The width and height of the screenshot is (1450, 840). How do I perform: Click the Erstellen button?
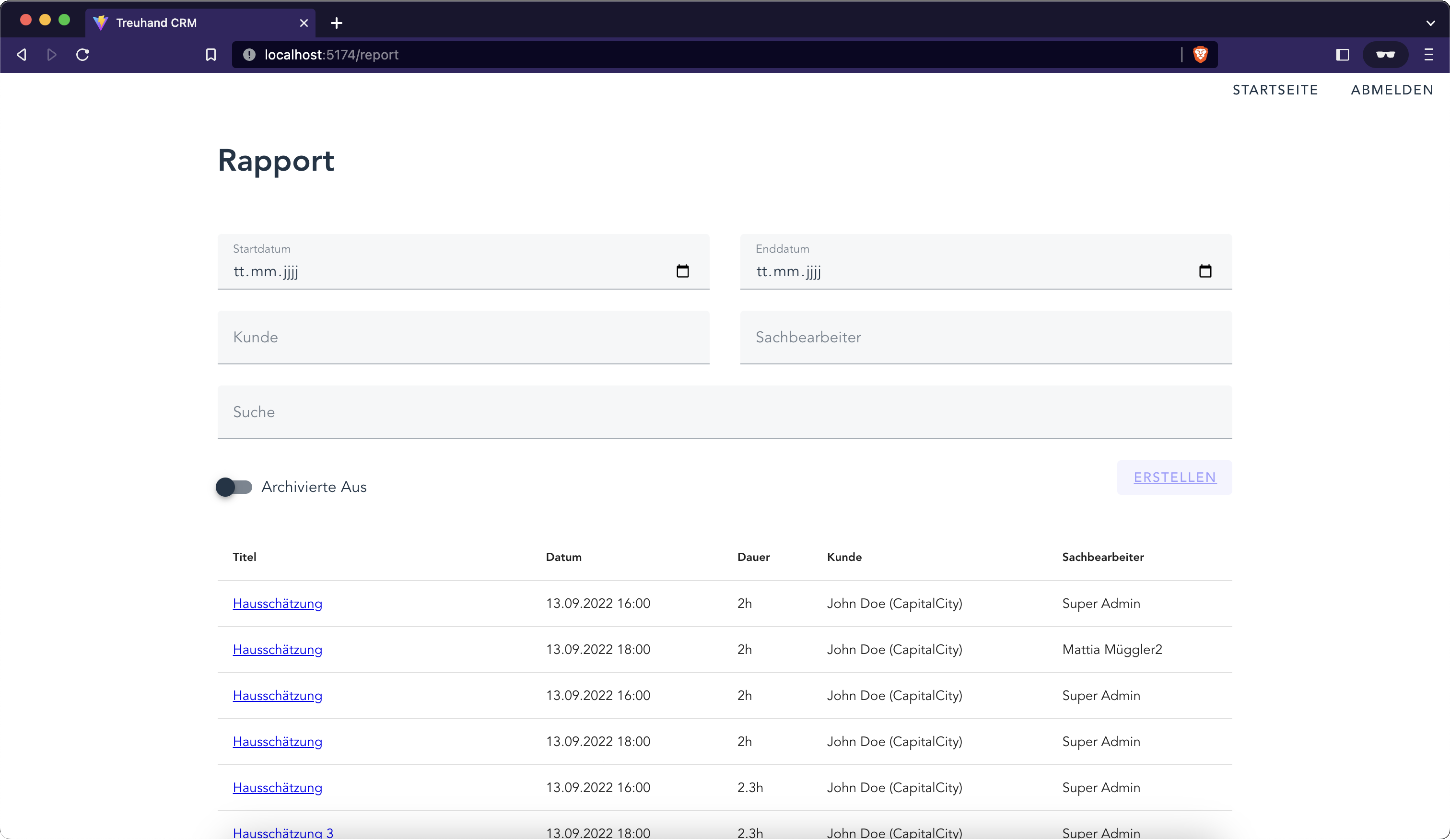(x=1174, y=478)
